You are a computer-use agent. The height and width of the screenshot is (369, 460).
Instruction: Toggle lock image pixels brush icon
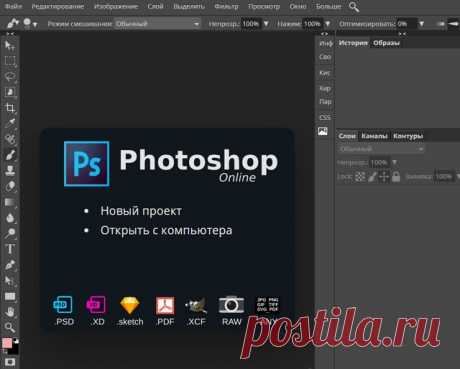(x=372, y=177)
